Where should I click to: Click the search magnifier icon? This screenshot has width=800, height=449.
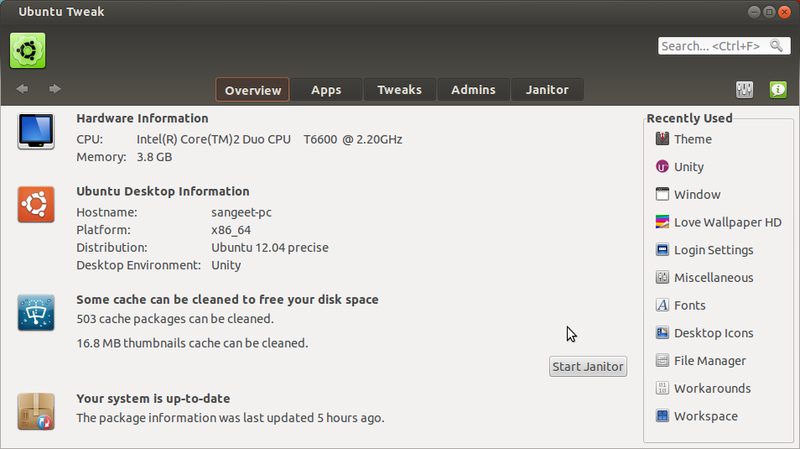[777, 46]
